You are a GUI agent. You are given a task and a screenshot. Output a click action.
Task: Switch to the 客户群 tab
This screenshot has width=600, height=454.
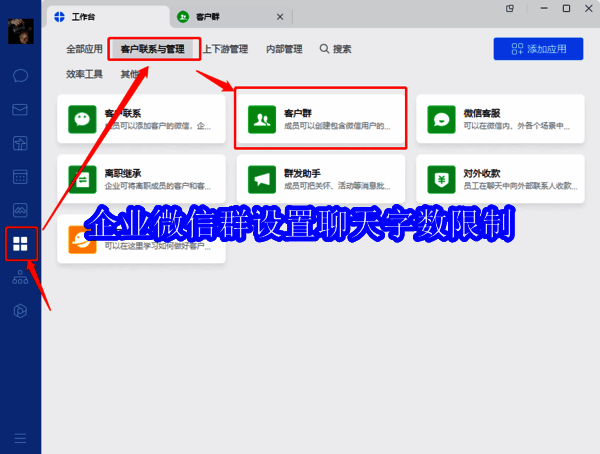pos(231,17)
